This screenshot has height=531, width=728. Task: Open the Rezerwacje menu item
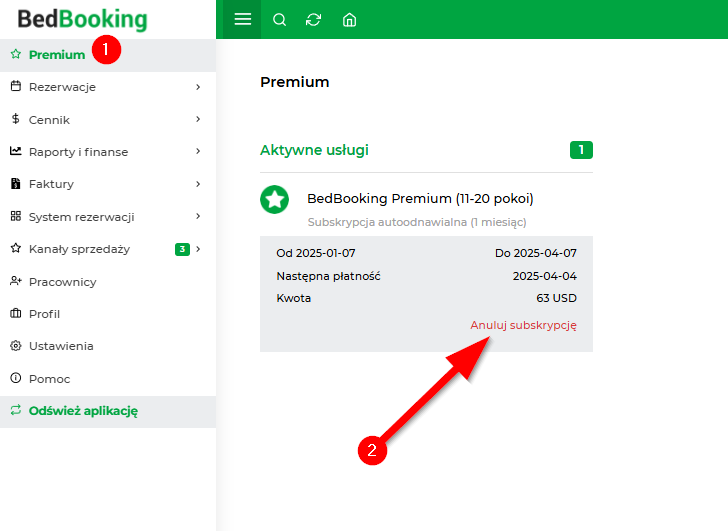pyautogui.click(x=108, y=87)
